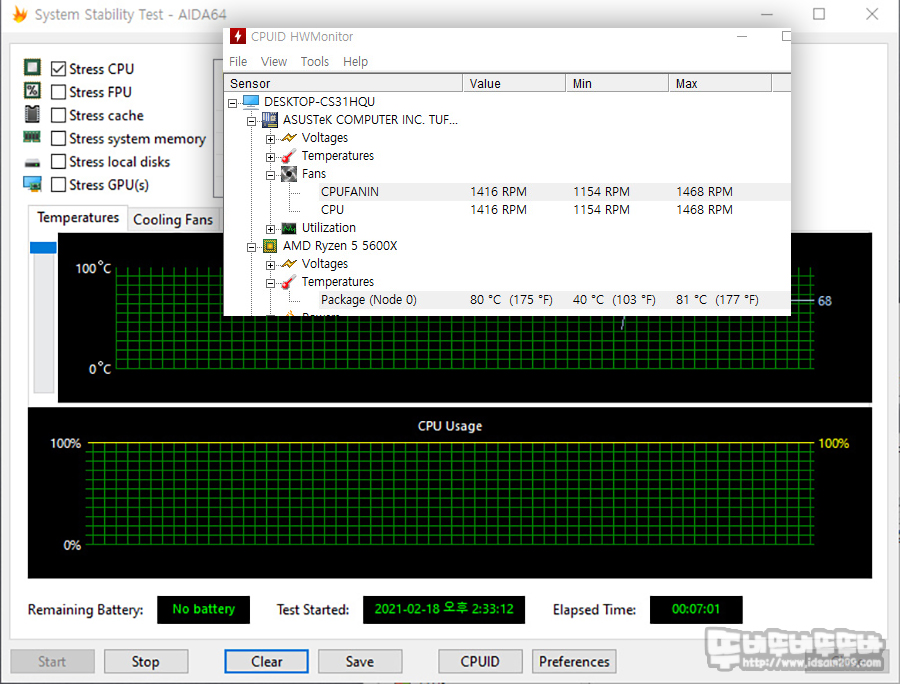Open the View menu in HWMonitor
Screen dimensions: 900x684
274,61
